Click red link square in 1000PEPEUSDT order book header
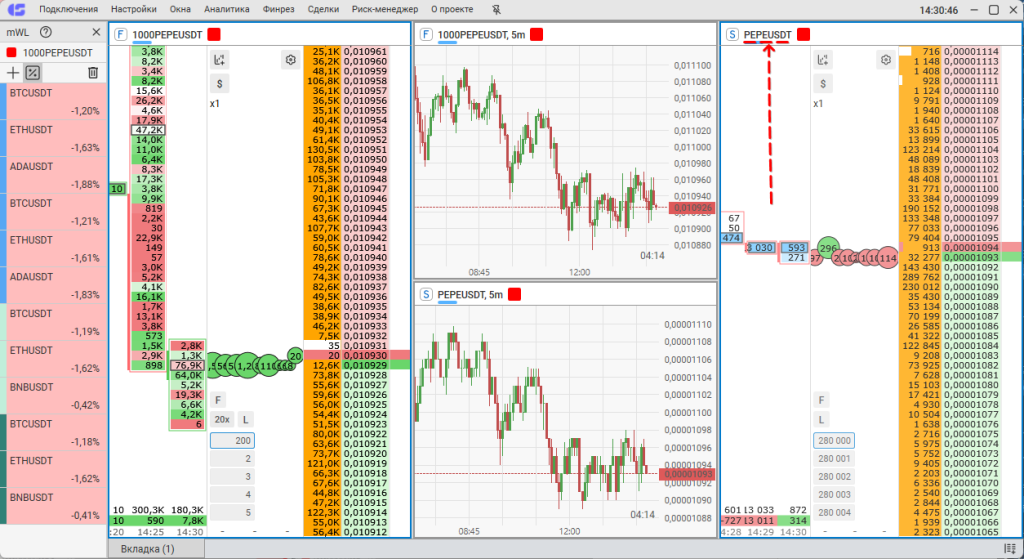This screenshot has height=559, width=1024. click(214, 35)
